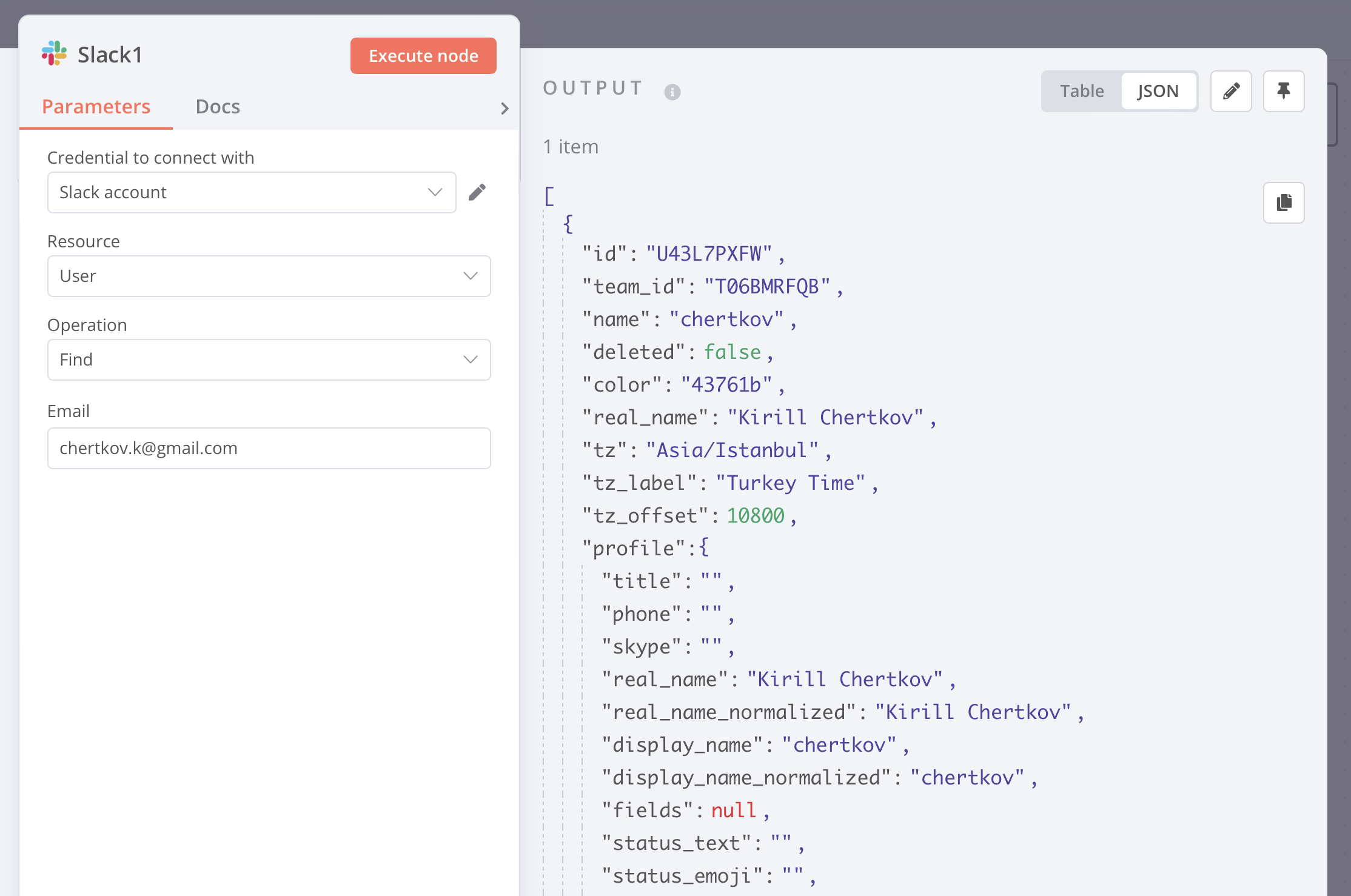Copy the output JSON to clipboard
Image resolution: width=1351 pixels, height=896 pixels.
tap(1284, 202)
